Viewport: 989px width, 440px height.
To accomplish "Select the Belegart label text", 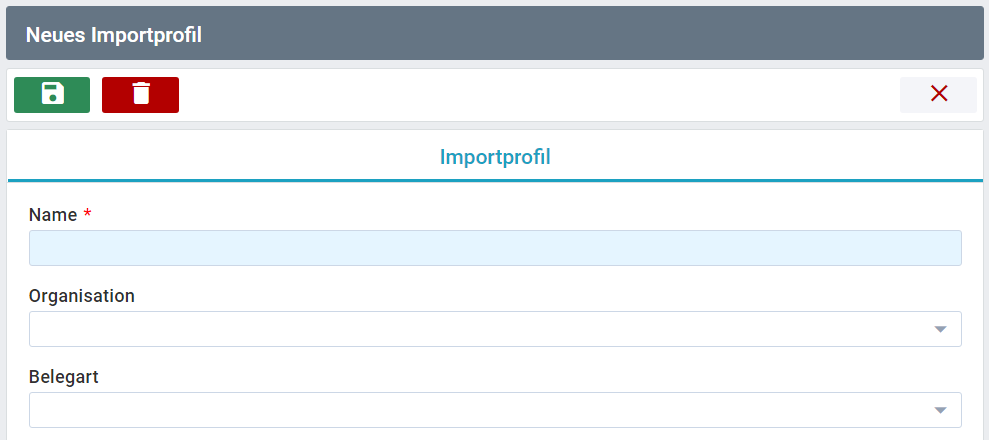I will (64, 378).
